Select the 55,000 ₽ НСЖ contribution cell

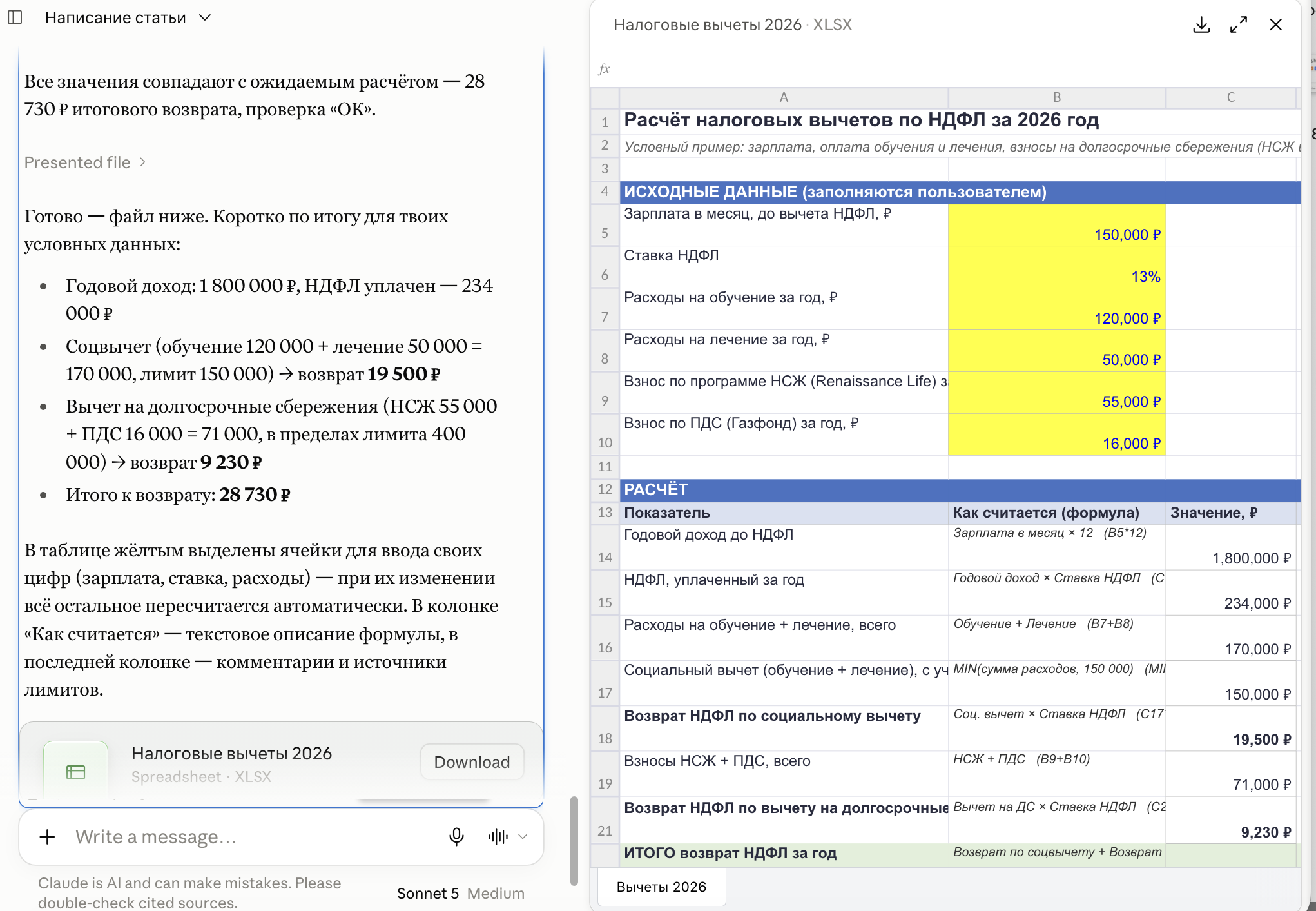[1057, 393]
